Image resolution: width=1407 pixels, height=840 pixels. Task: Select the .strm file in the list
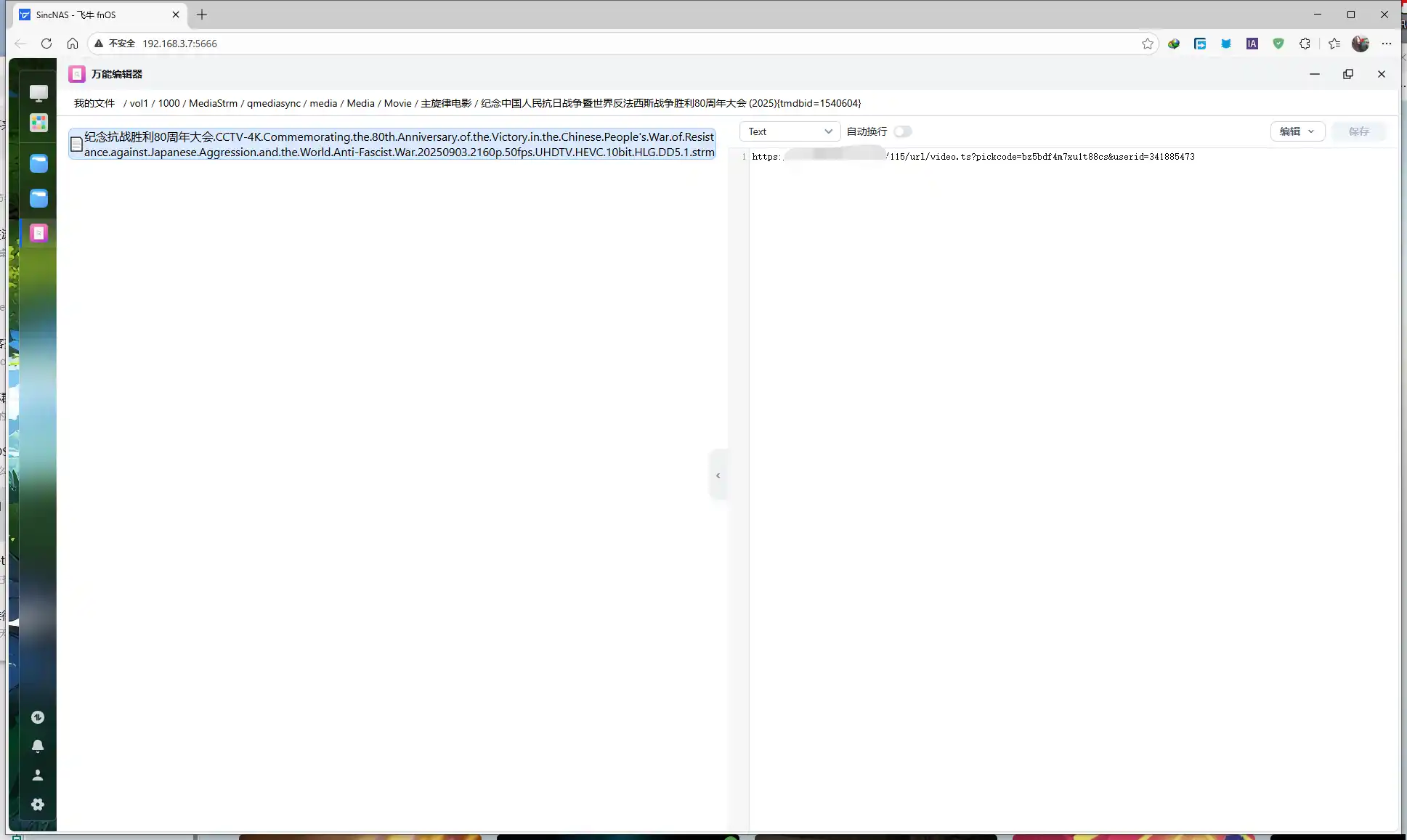(392, 144)
